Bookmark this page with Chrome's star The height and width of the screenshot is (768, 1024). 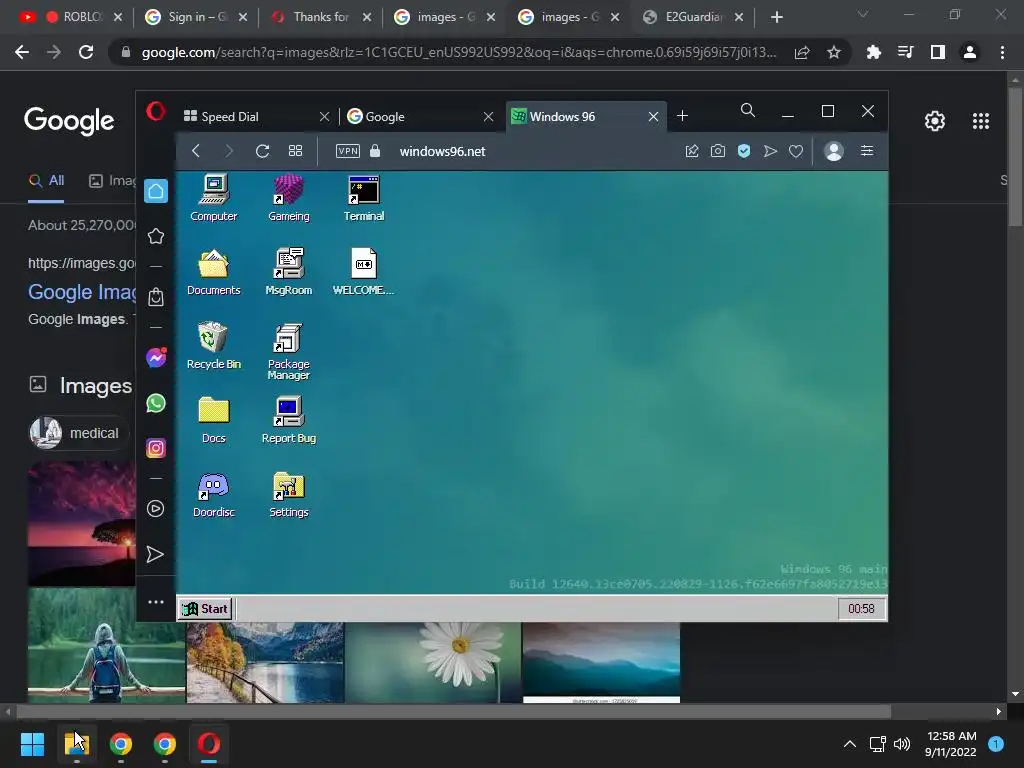tap(833, 52)
